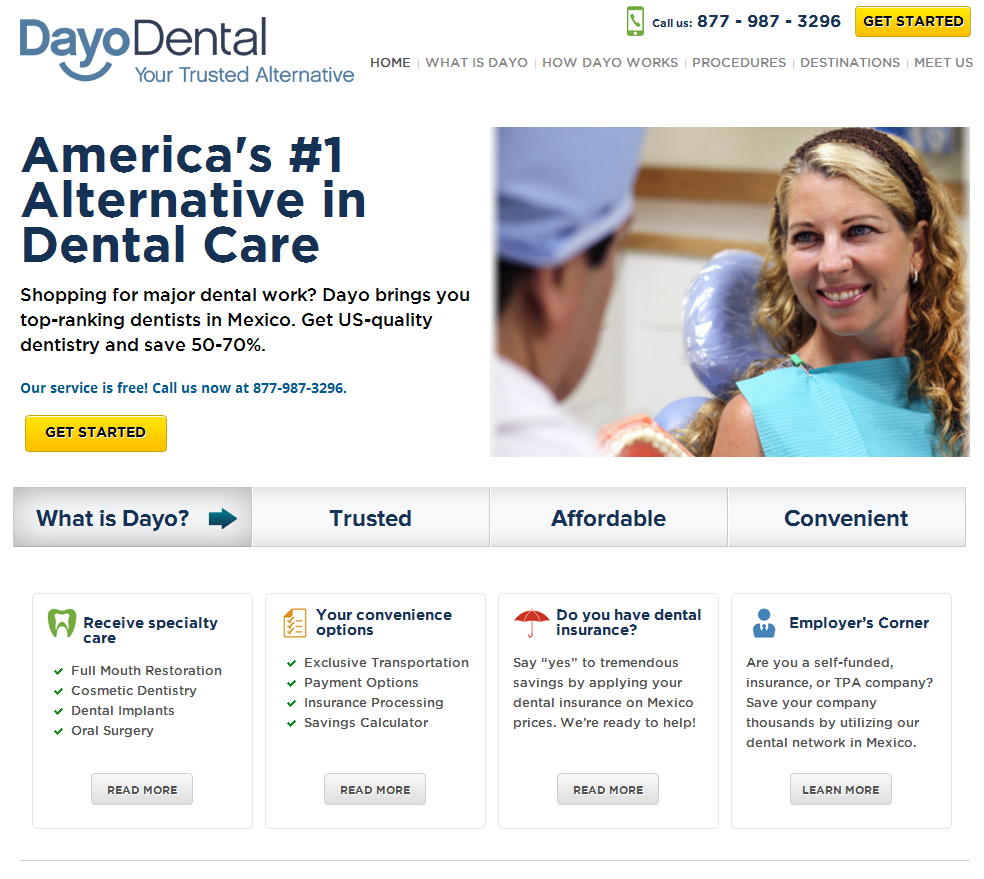Open the Procedures menu item
Viewport: 984px width, 879px height.
tap(739, 63)
